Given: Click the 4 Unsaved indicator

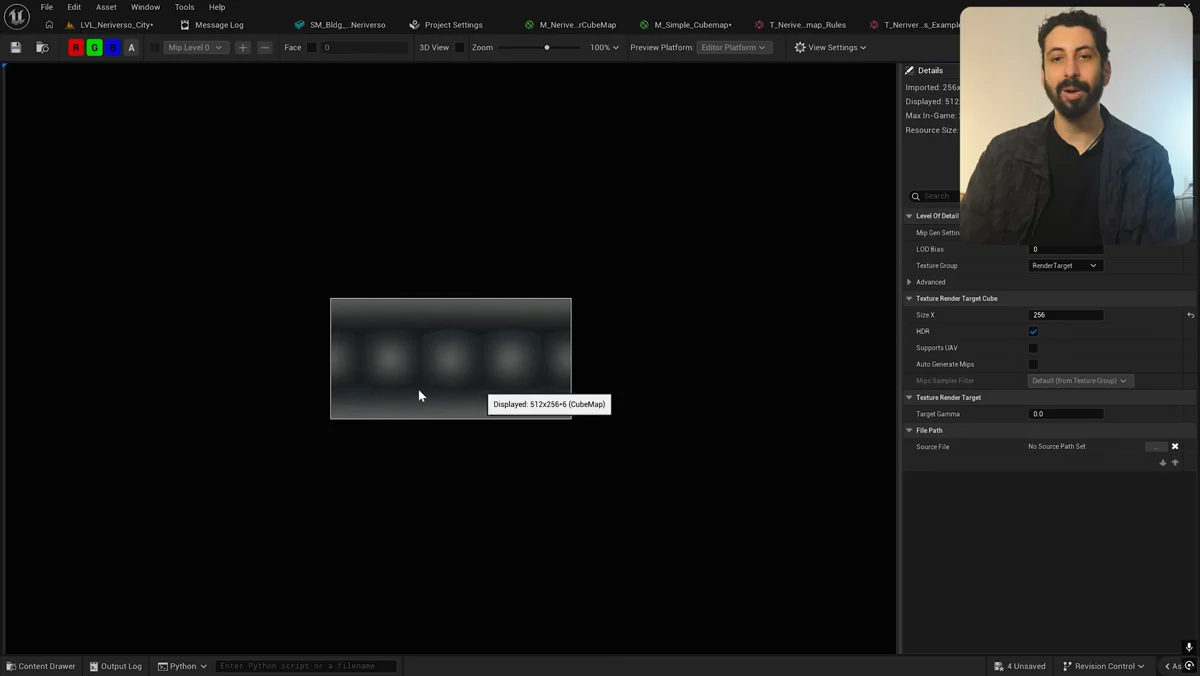Looking at the screenshot, I should tap(1020, 666).
